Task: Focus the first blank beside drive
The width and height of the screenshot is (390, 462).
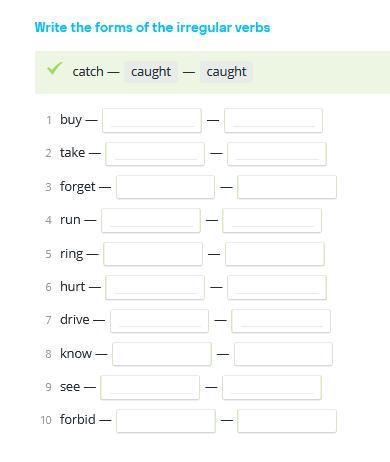Action: pyautogui.click(x=160, y=321)
